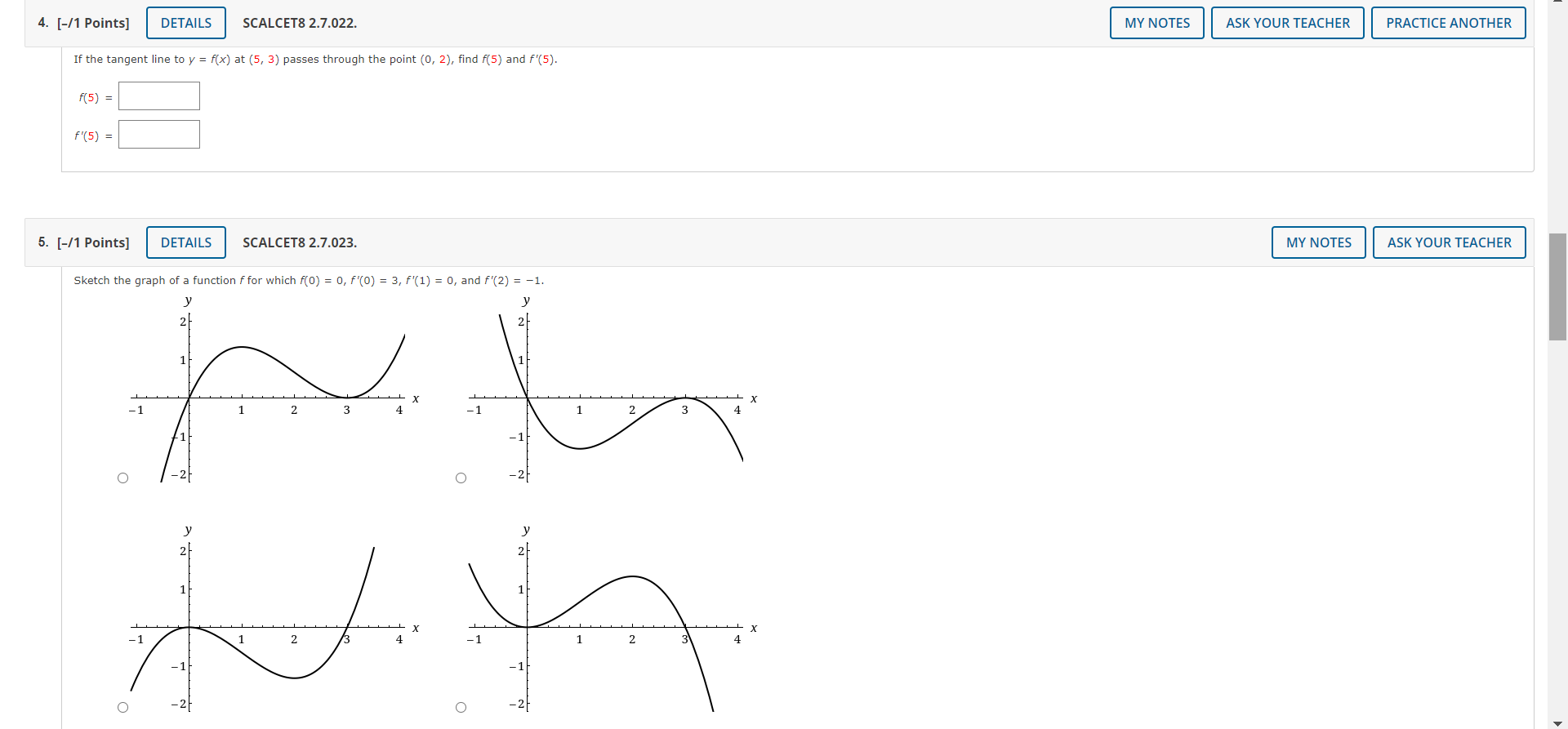Select the bottom-left graph answer choice
The width and height of the screenshot is (1568, 729).
[122, 707]
